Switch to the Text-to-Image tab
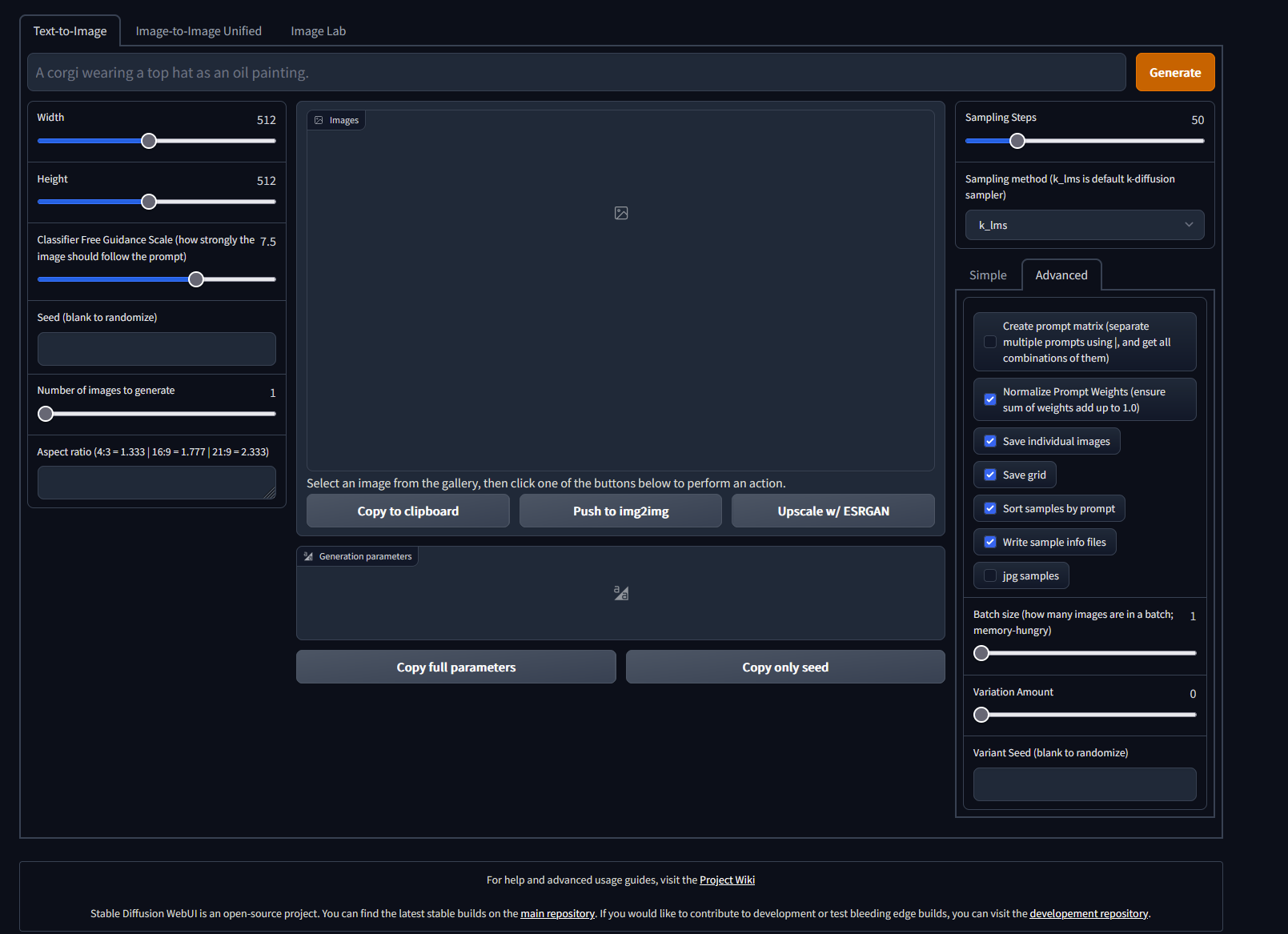The image size is (1288, 934). [70, 31]
